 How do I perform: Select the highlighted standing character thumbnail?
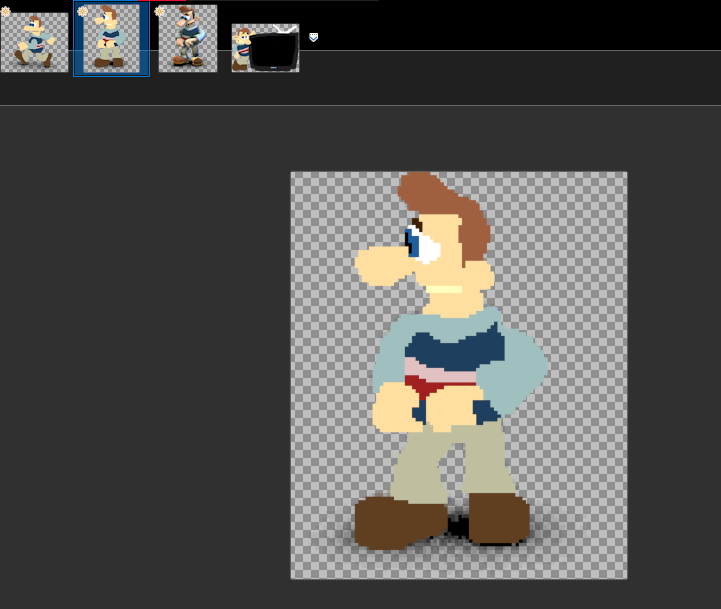pyautogui.click(x=111, y=39)
